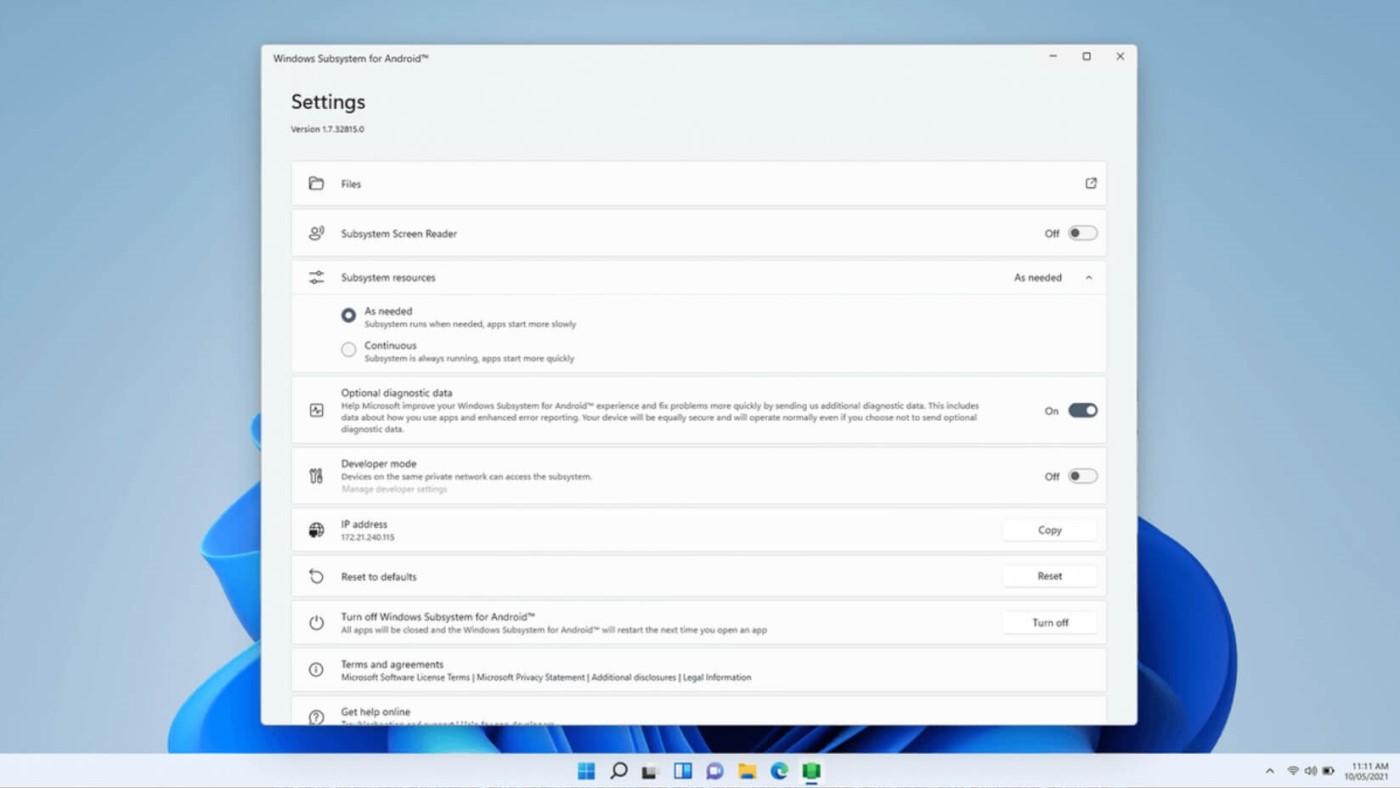This screenshot has height=788, width=1400.
Task: Open the Windows Subsystem for Android taskbar icon
Action: click(810, 771)
